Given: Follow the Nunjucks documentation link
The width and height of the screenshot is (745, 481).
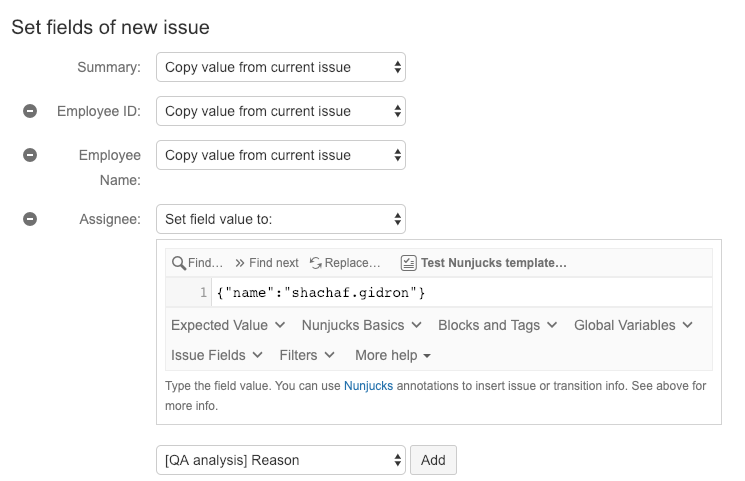Looking at the screenshot, I should click(368, 385).
